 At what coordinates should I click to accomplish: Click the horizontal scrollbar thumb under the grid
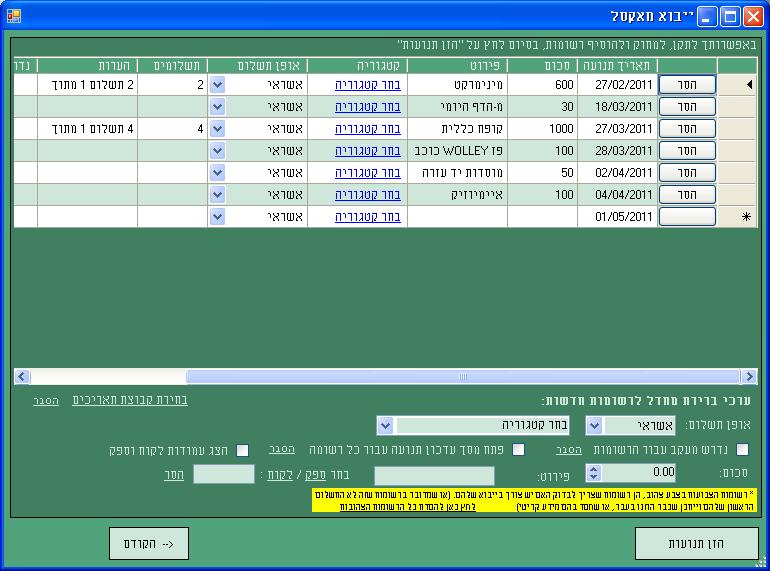463,377
